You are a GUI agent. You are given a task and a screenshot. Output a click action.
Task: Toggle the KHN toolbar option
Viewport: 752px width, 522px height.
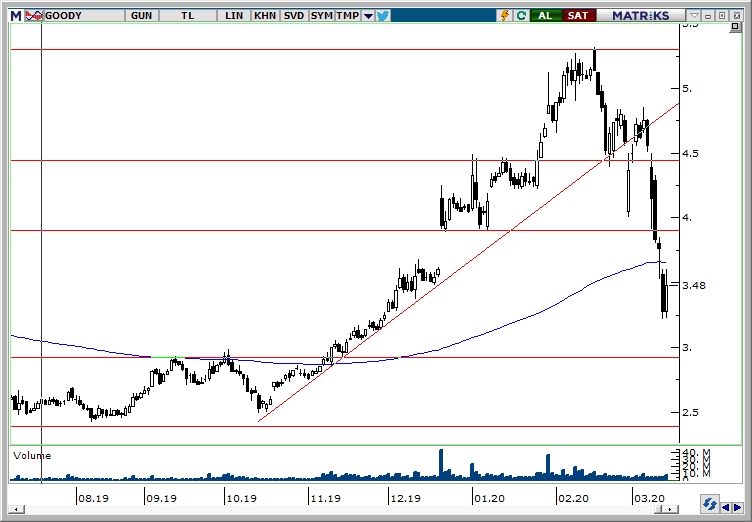265,15
